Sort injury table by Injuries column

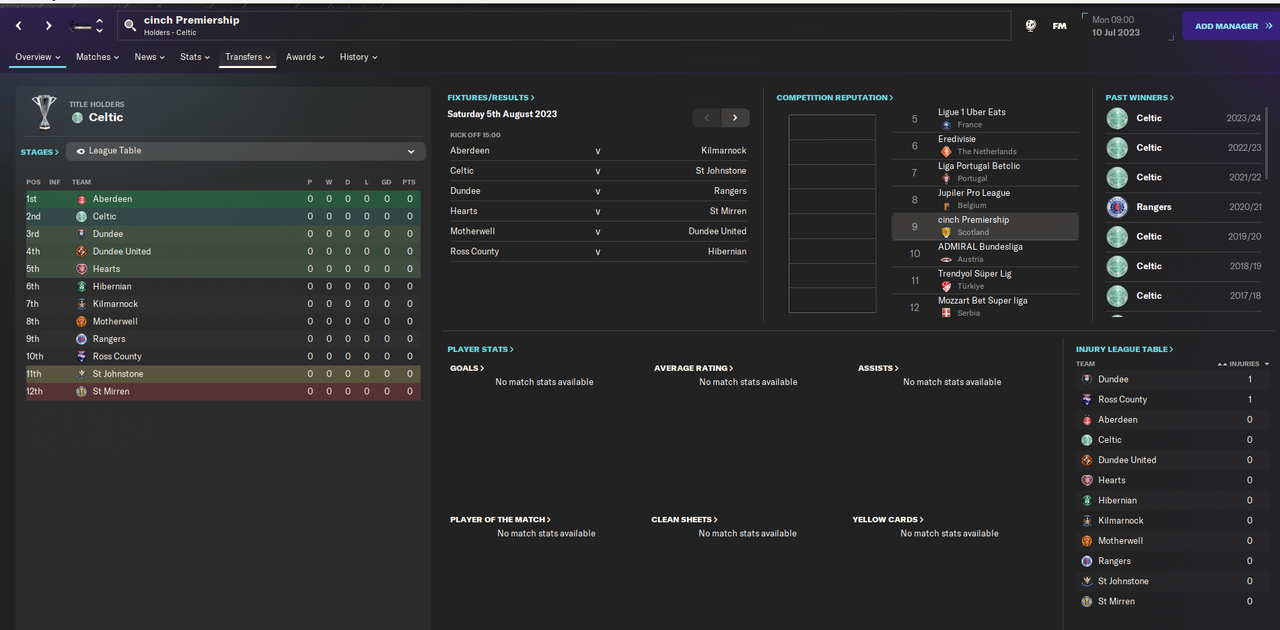click(1243, 364)
